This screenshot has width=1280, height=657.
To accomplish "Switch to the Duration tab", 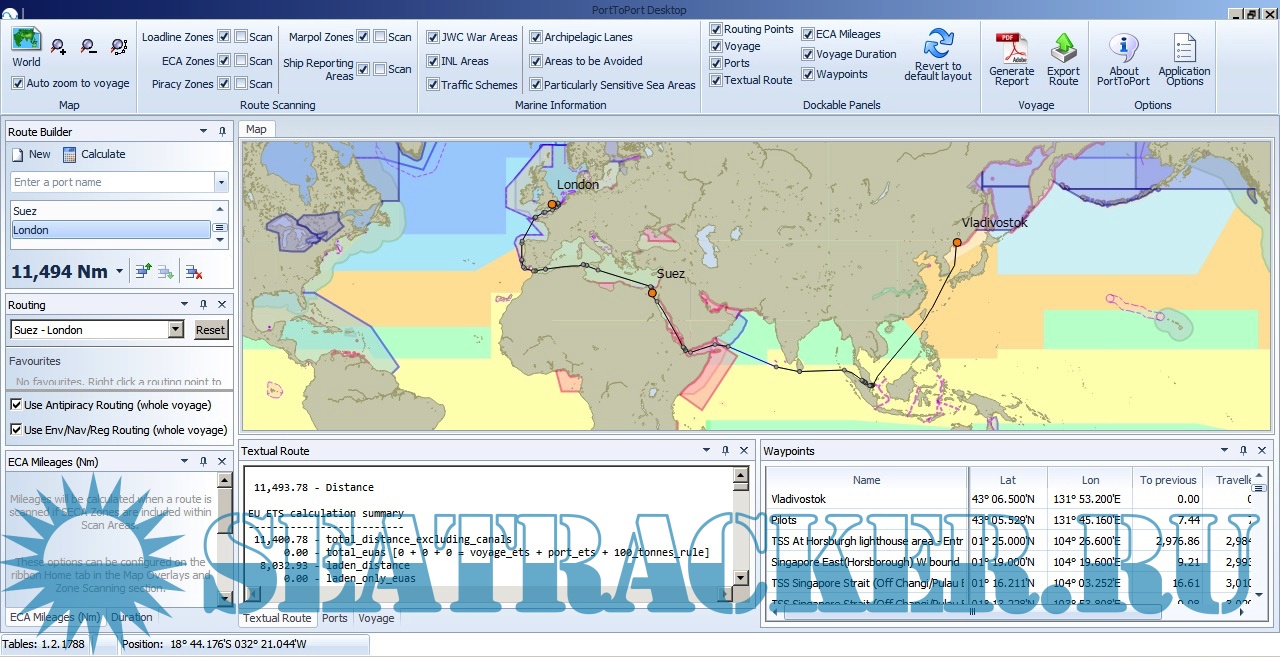I will (x=131, y=617).
